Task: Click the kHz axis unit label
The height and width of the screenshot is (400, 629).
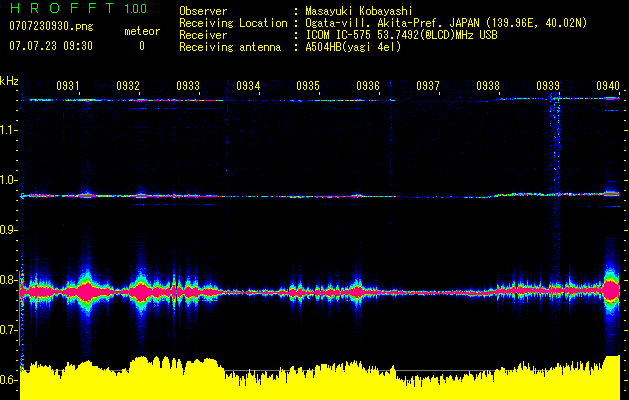Action: click(9, 81)
